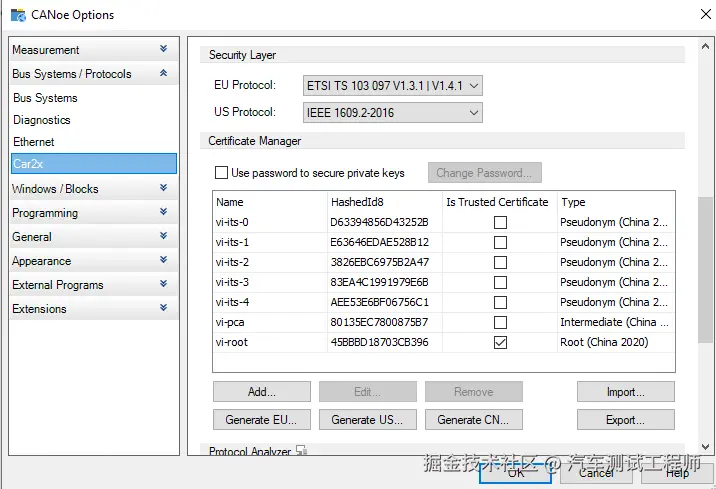Click the Protocol Analyzer section icon
Image resolution: width=716 pixels, height=489 pixels.
pyautogui.click(x=301, y=451)
